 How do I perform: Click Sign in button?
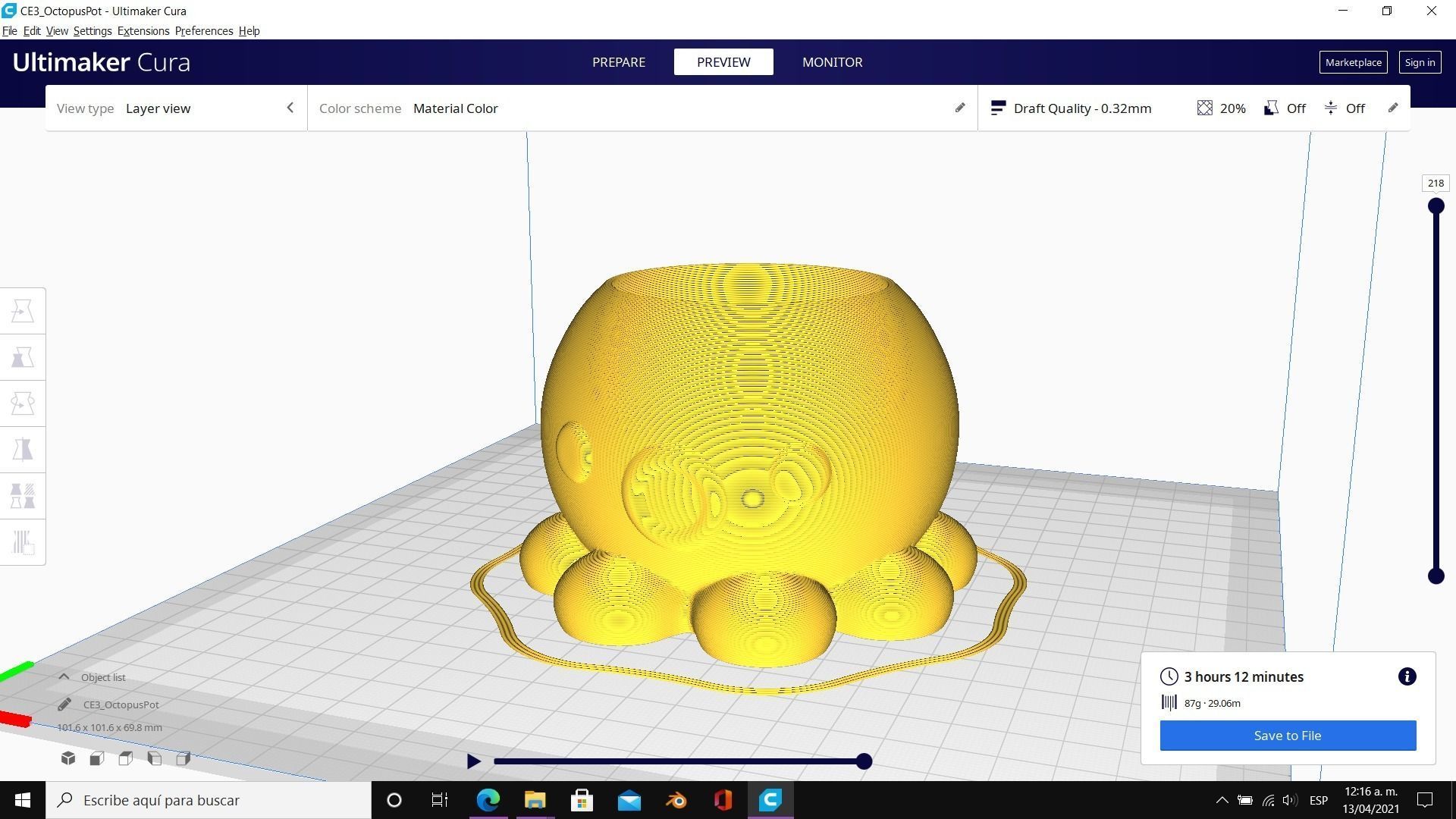point(1420,62)
